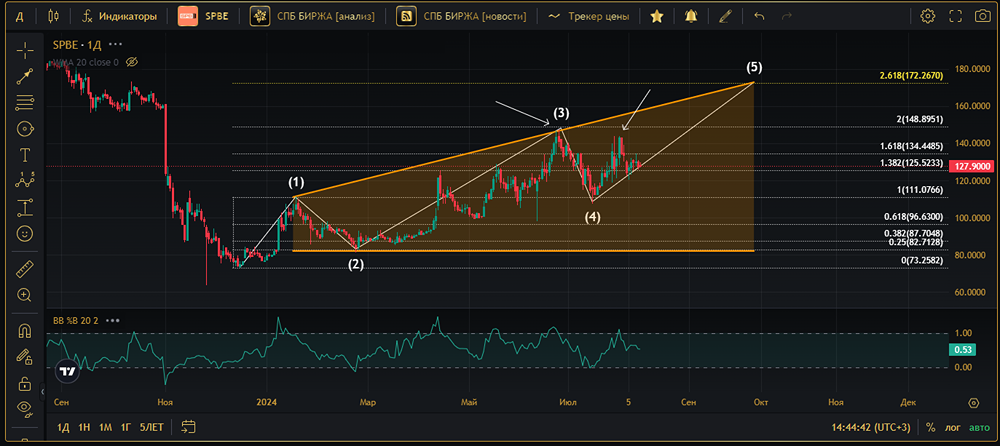Expand the SPBE 1Д legend options menu
The image size is (1000, 446).
[116, 45]
